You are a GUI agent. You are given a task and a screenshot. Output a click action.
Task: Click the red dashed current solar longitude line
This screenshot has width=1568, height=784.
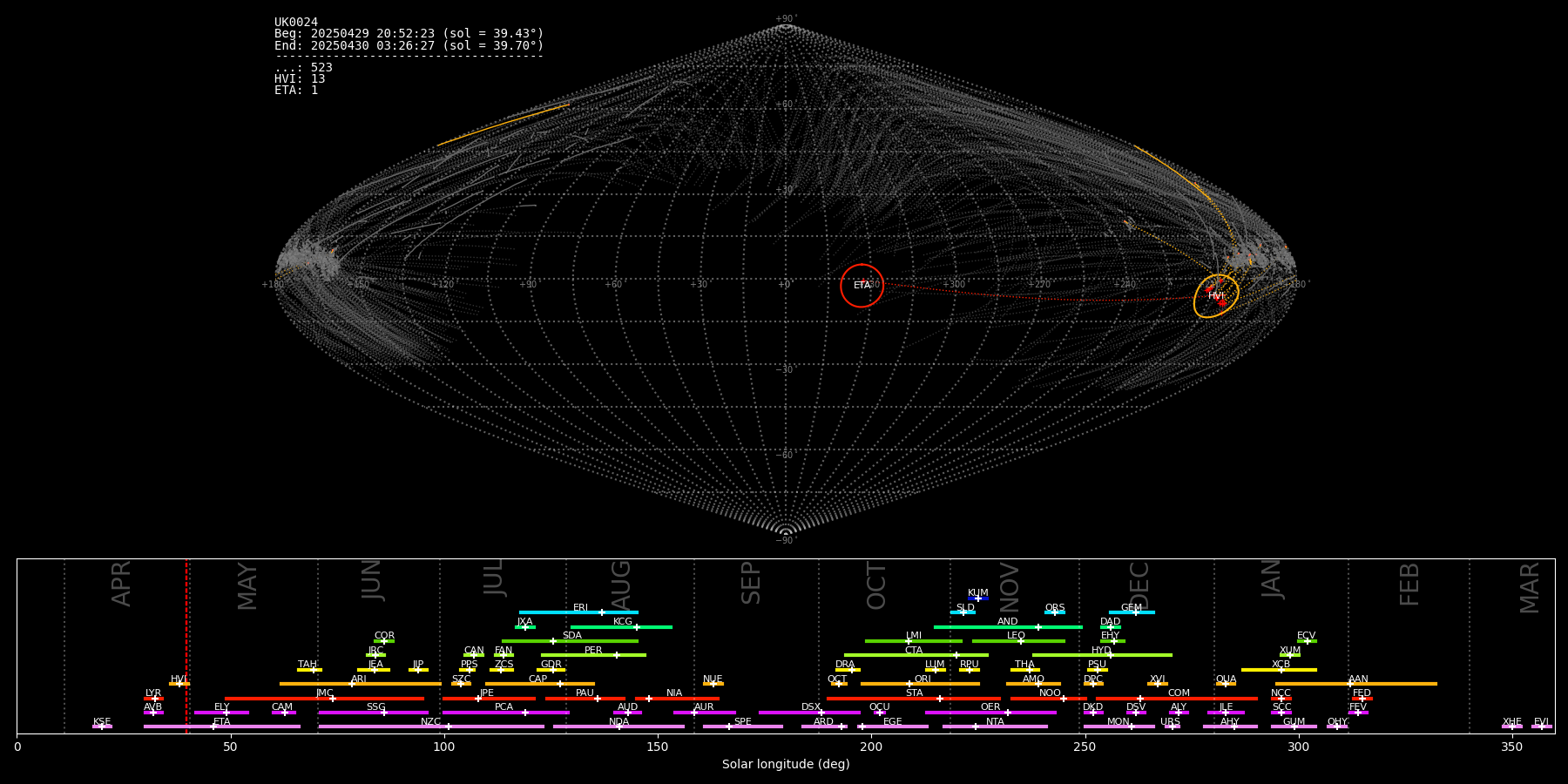186,645
